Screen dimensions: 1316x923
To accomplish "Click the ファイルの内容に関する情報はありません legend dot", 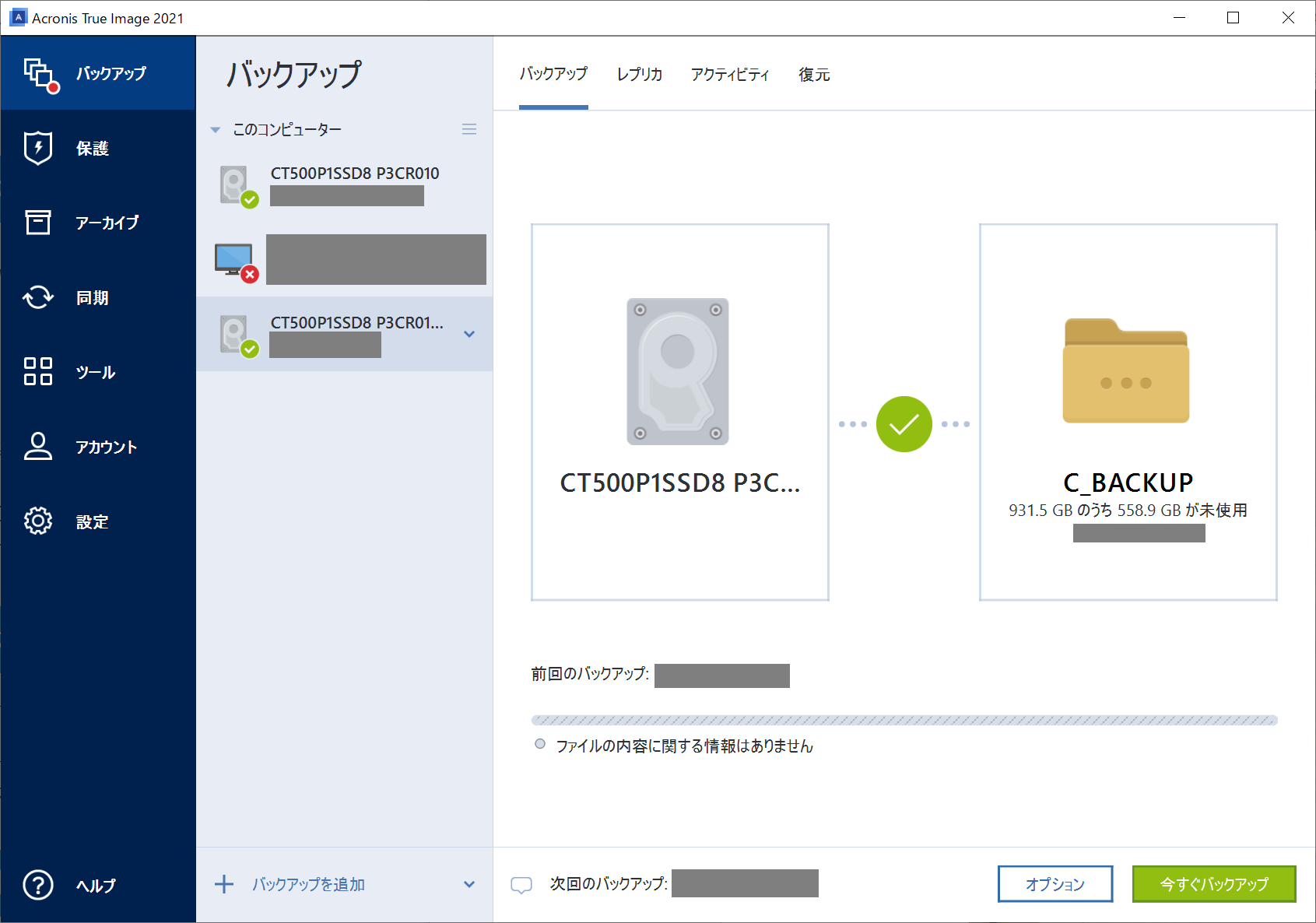I will 540,744.
